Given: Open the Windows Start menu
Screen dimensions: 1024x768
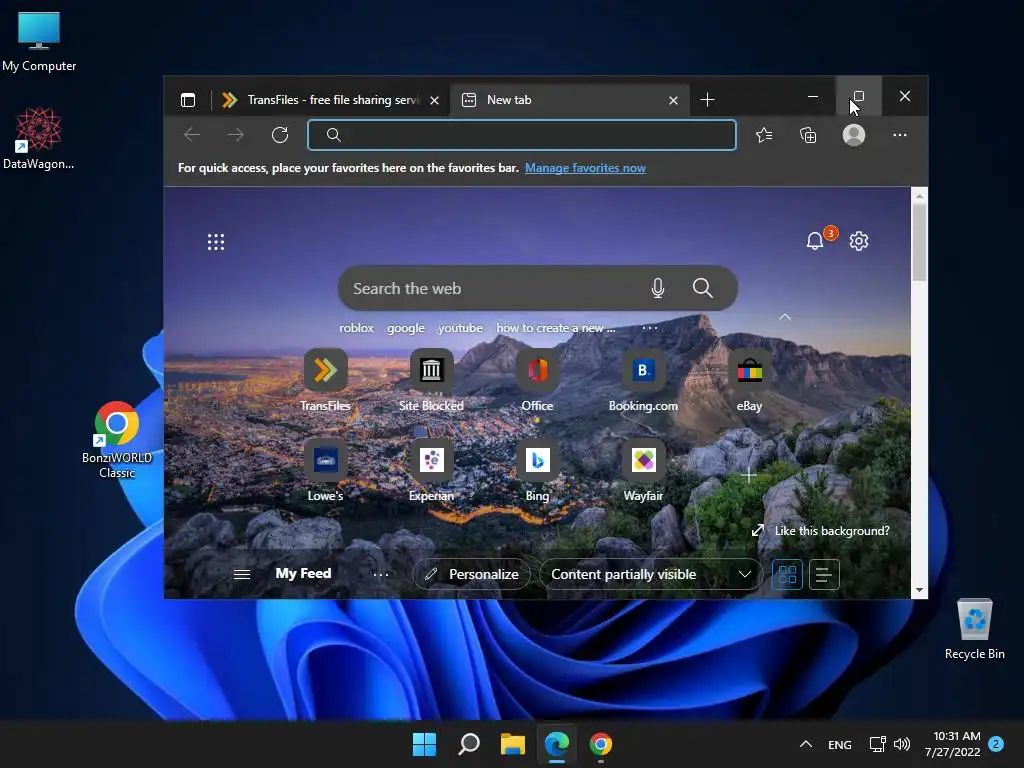Looking at the screenshot, I should (424, 744).
